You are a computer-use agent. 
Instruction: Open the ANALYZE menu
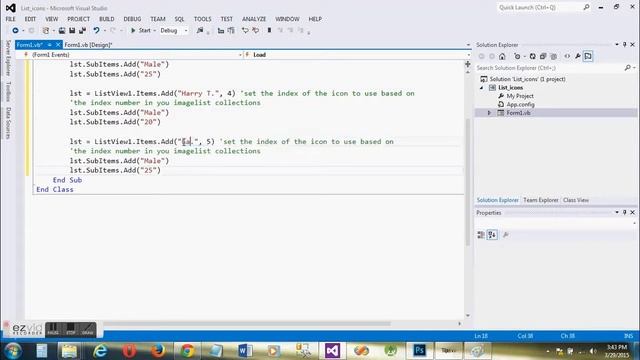(x=254, y=19)
